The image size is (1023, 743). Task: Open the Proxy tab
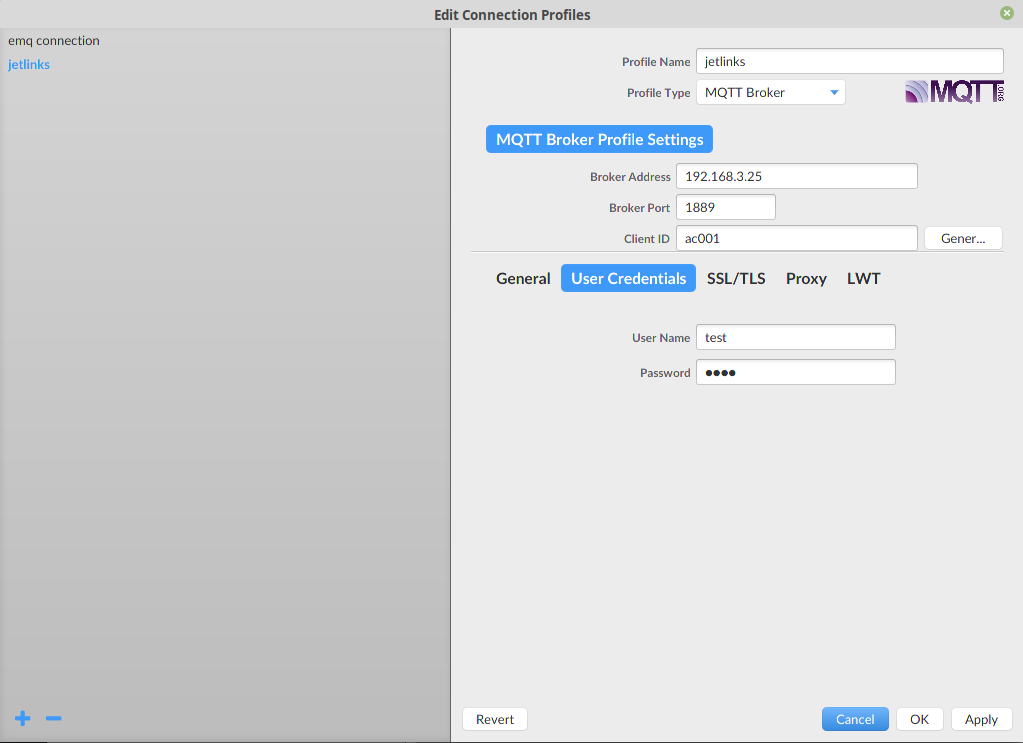coord(806,279)
